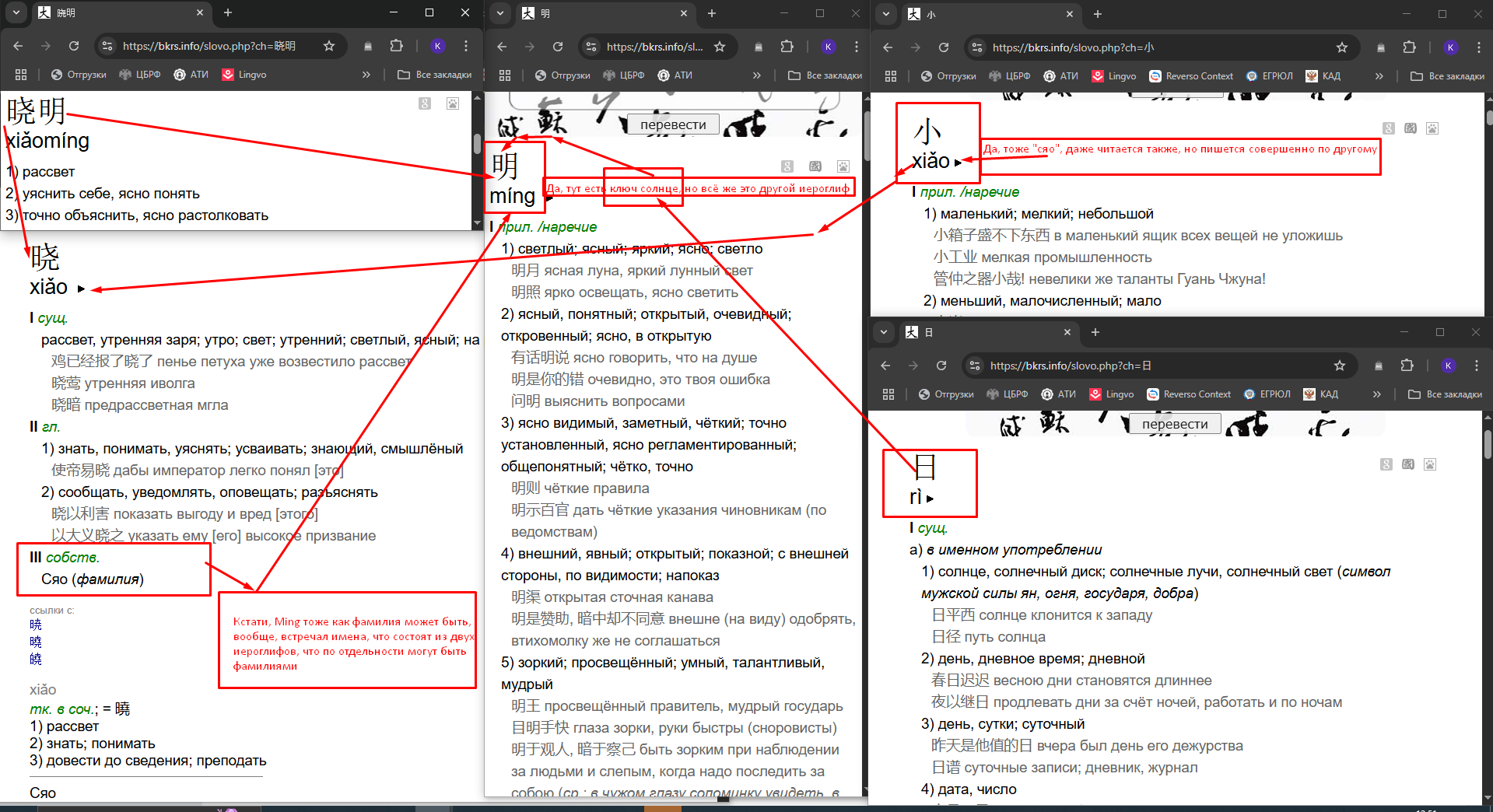Expand tab search dropdown in 晓明 window
This screenshot has height=812, width=1493.
(x=17, y=12)
